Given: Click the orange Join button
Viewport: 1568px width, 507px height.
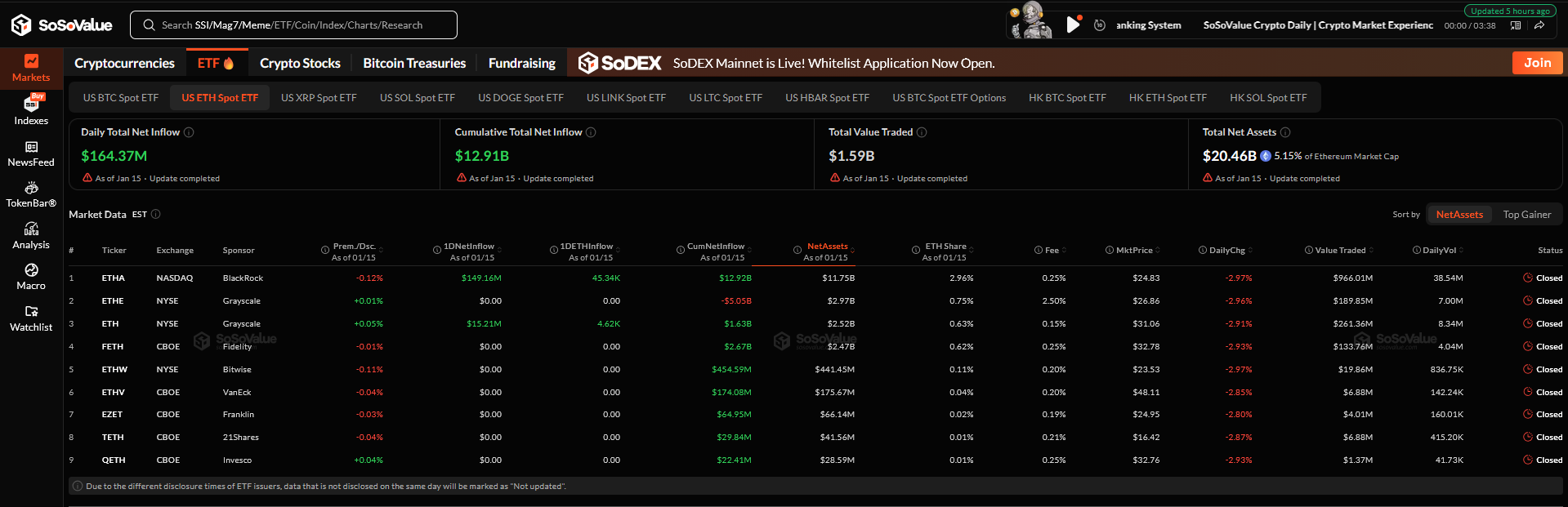Looking at the screenshot, I should pyautogui.click(x=1537, y=63).
